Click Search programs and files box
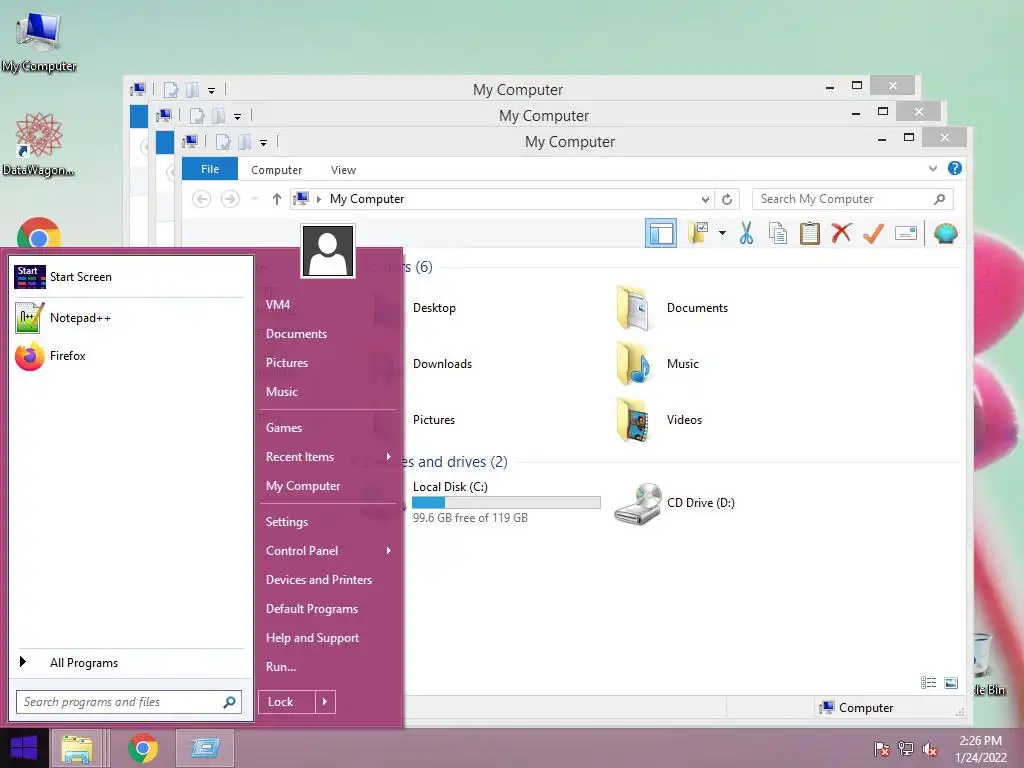This screenshot has height=768, width=1024. [129, 702]
